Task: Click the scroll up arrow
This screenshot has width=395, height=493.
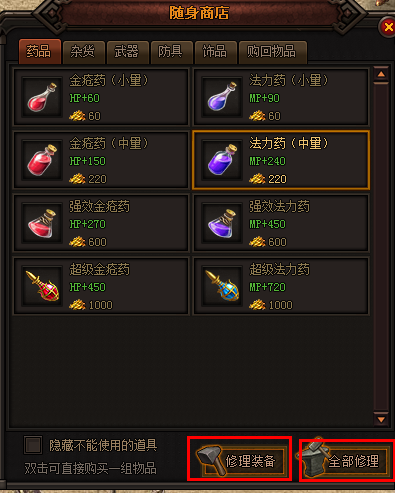Action: [x=381, y=74]
